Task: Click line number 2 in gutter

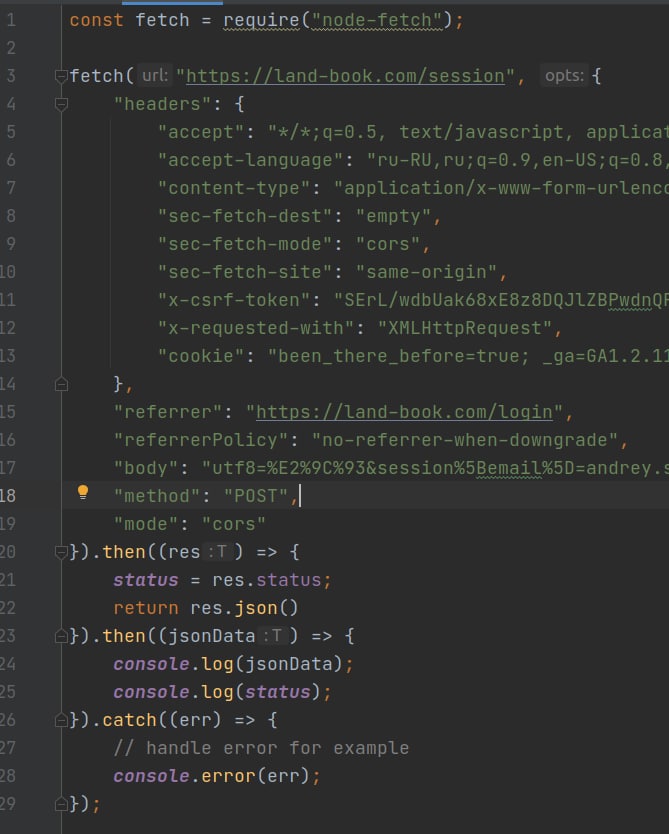Action: (11, 48)
